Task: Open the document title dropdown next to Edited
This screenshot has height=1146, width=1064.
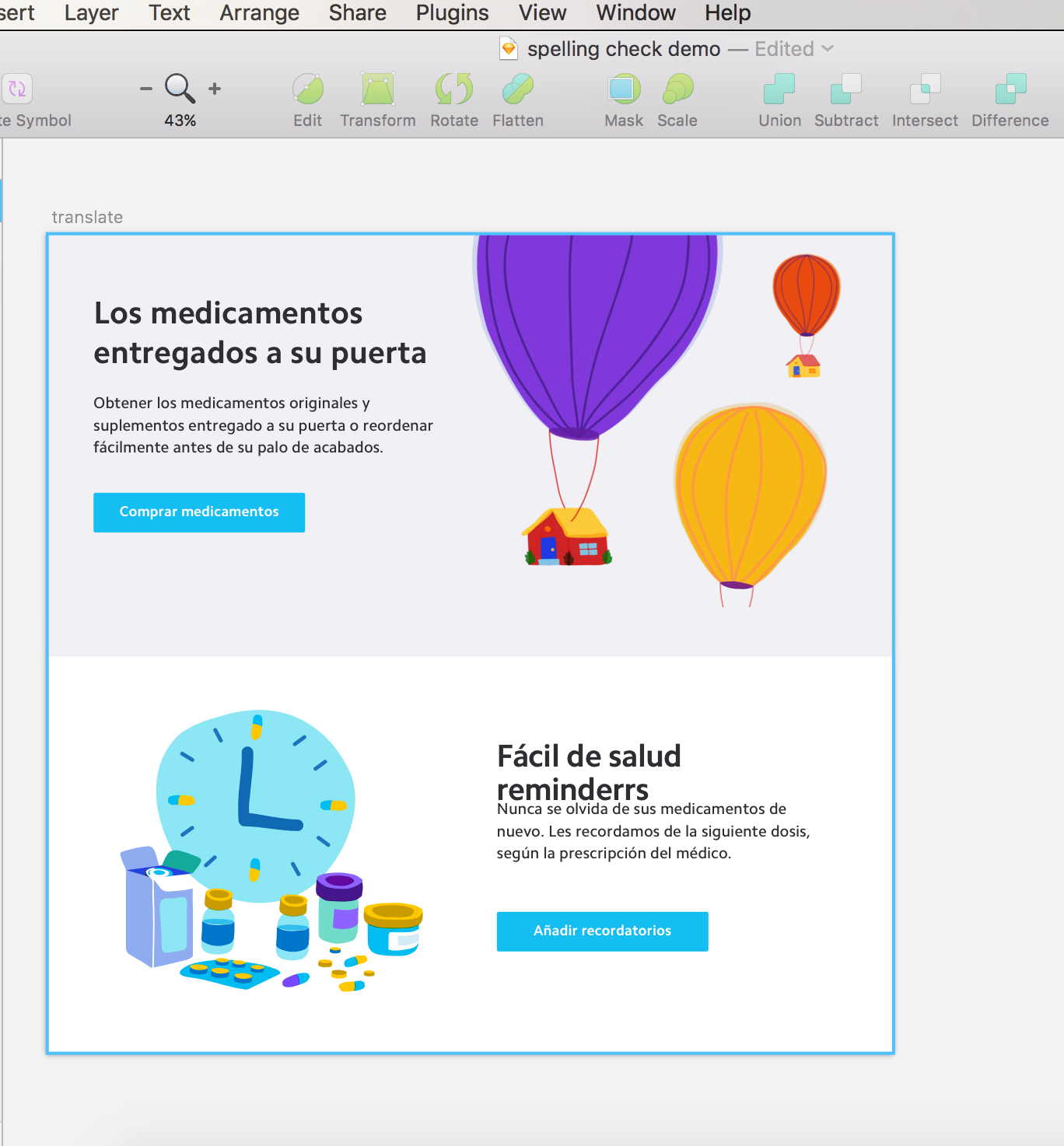Action: click(828, 48)
